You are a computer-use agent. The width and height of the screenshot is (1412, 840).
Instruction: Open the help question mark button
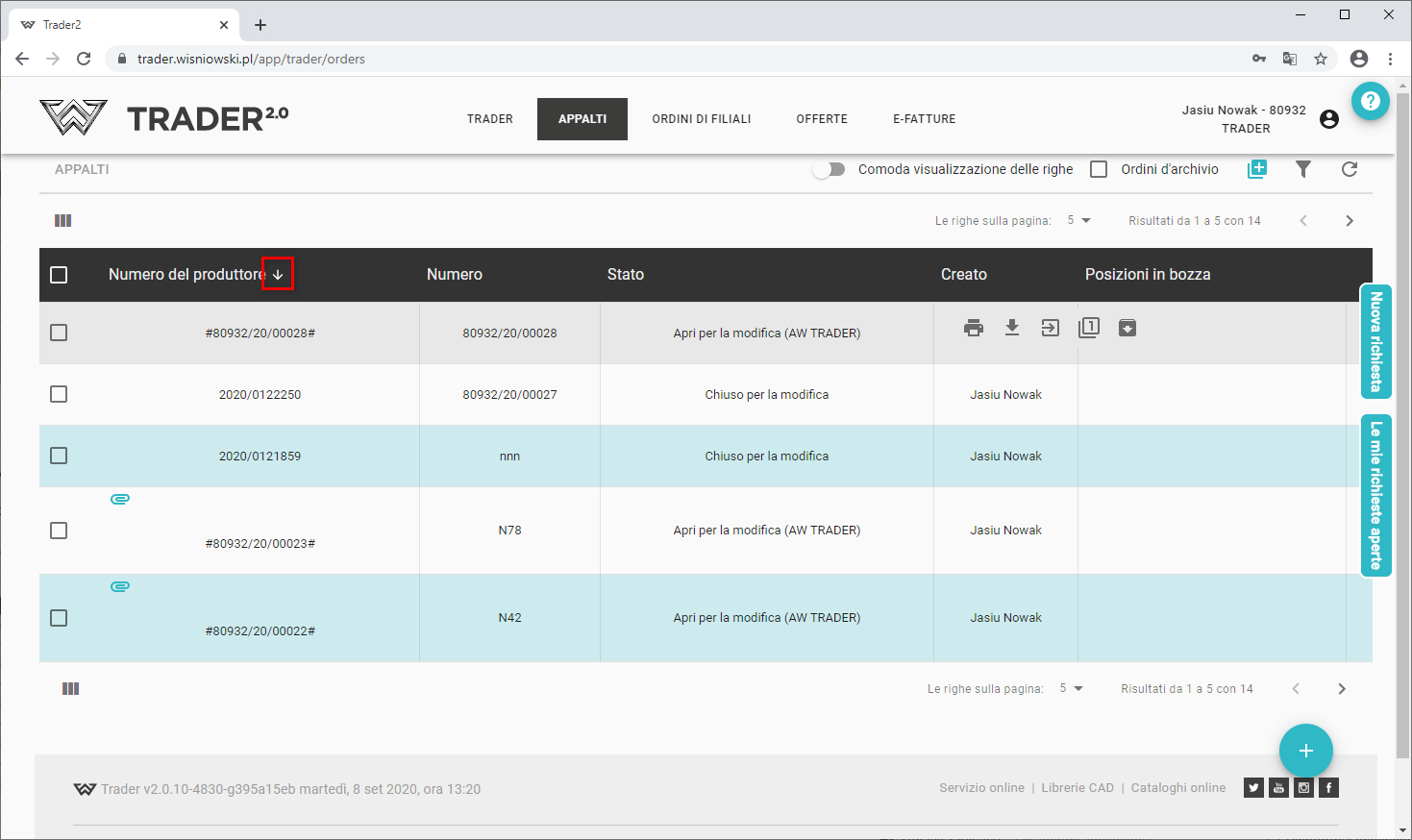click(x=1371, y=101)
